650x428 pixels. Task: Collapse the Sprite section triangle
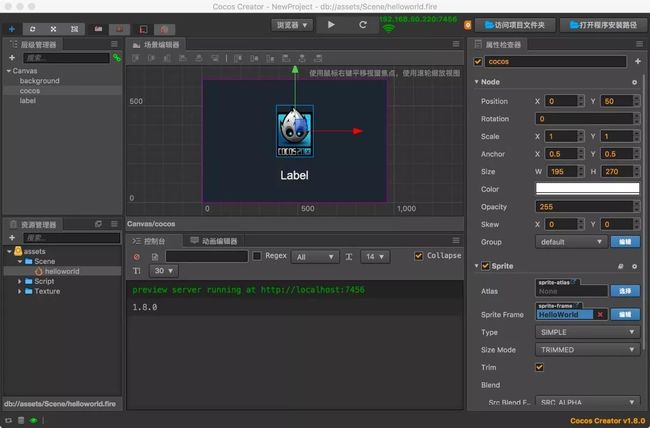point(476,266)
